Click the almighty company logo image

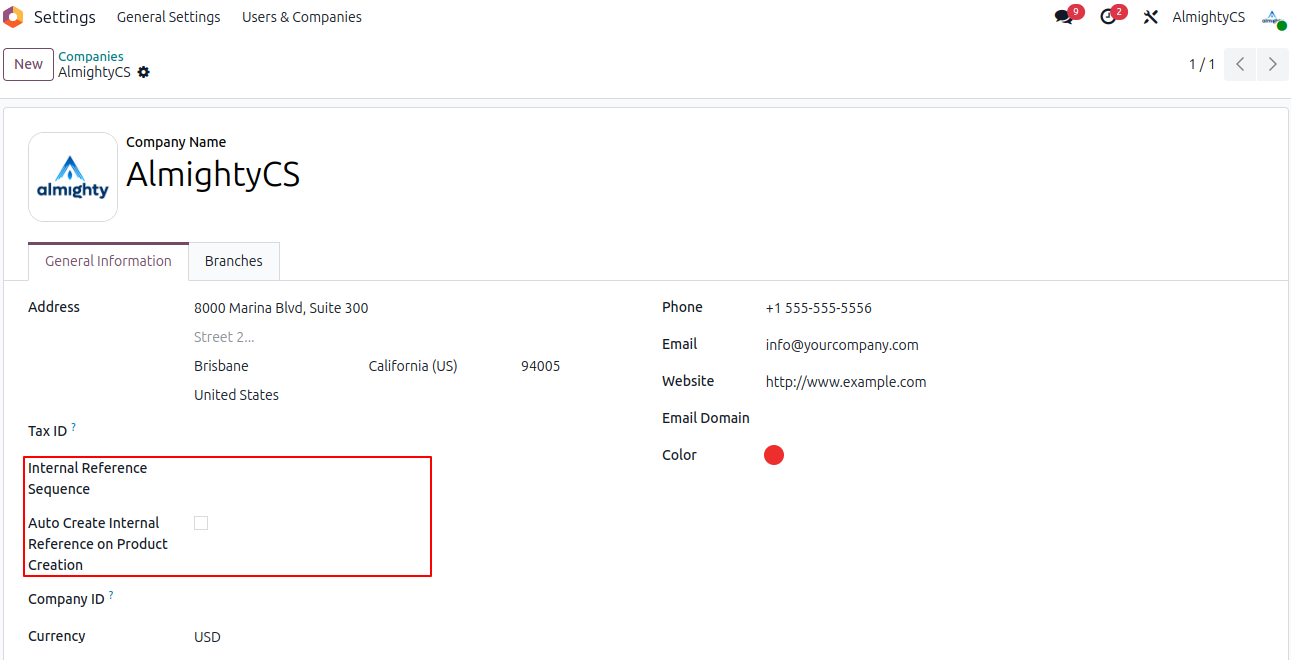73,177
